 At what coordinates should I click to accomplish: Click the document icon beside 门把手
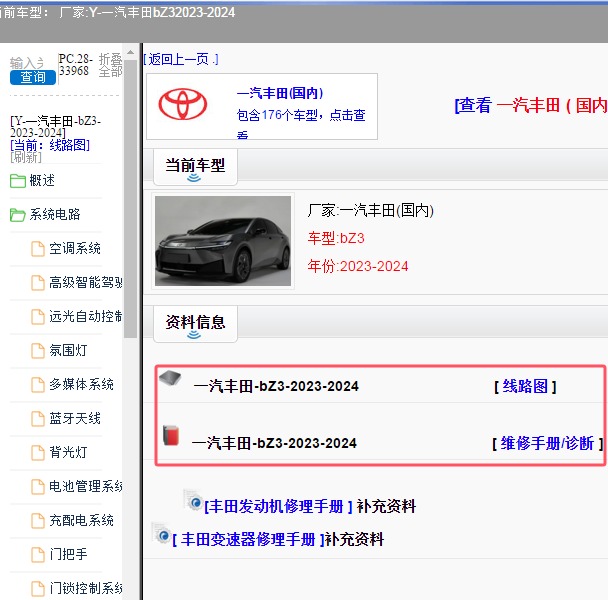(x=38, y=555)
